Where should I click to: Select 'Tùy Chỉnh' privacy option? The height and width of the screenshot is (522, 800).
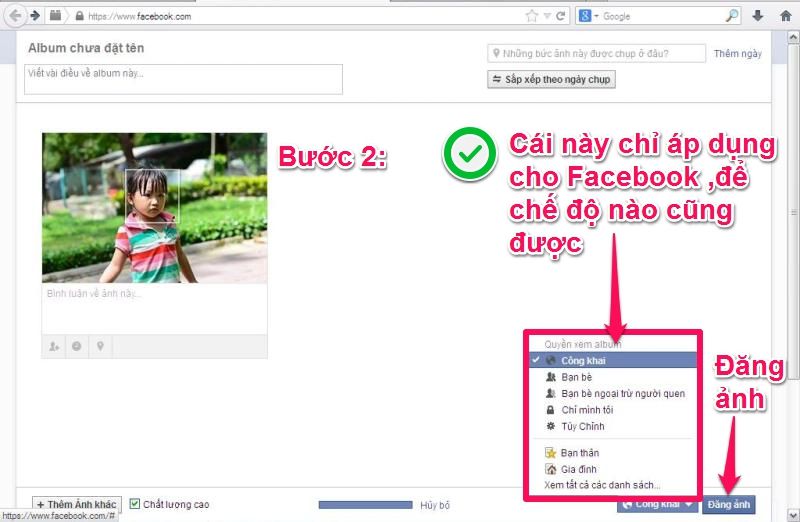613,426
